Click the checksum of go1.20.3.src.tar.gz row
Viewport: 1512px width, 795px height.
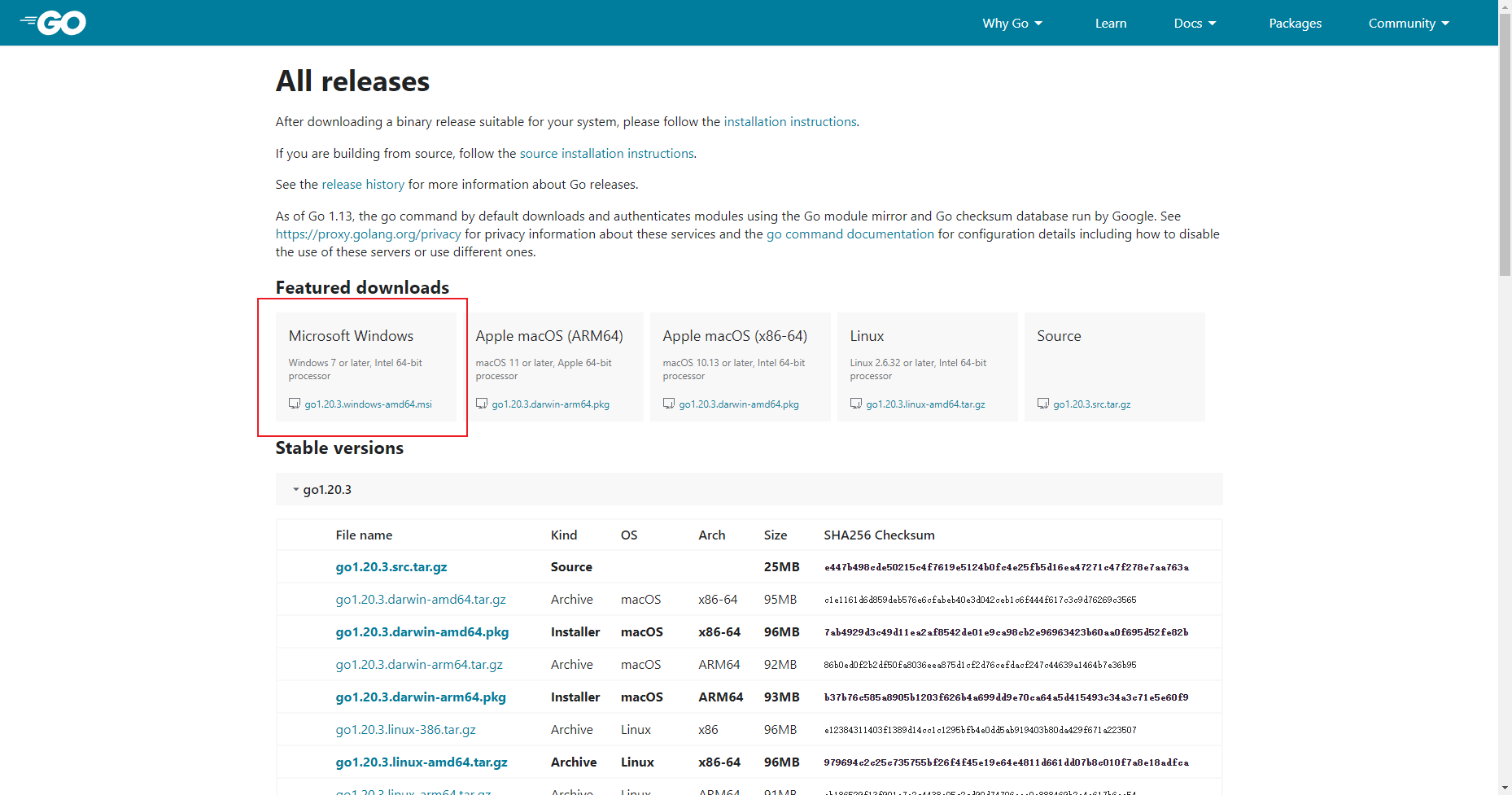(1006, 567)
